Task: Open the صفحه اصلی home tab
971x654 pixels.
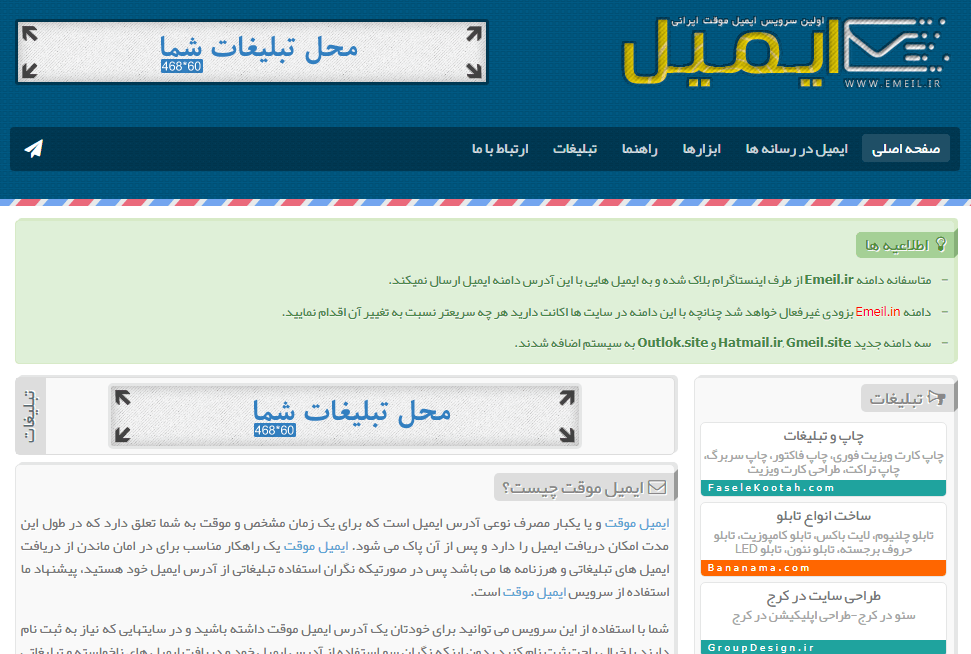Action: (905, 147)
